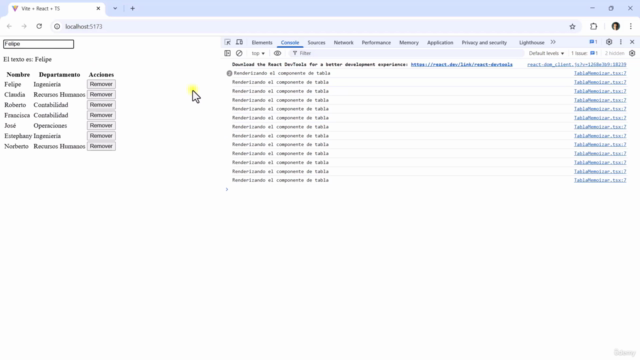Open the react-dom_client.js source link
The height and width of the screenshot is (360, 640).
click(x=576, y=64)
